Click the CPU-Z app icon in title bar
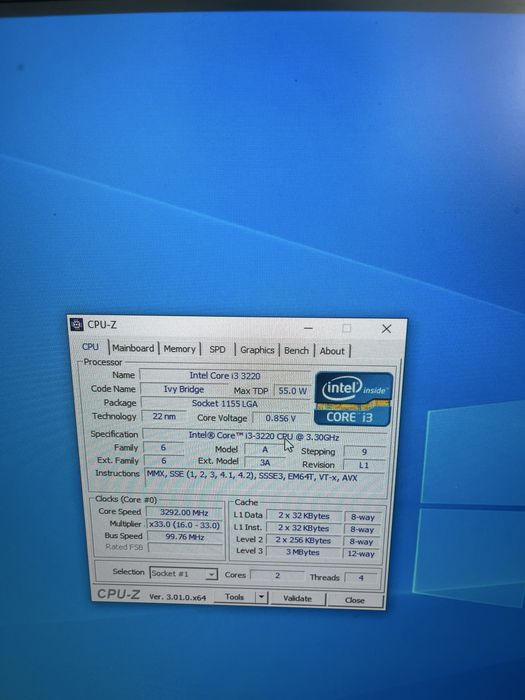This screenshot has width=525, height=700. [77, 324]
